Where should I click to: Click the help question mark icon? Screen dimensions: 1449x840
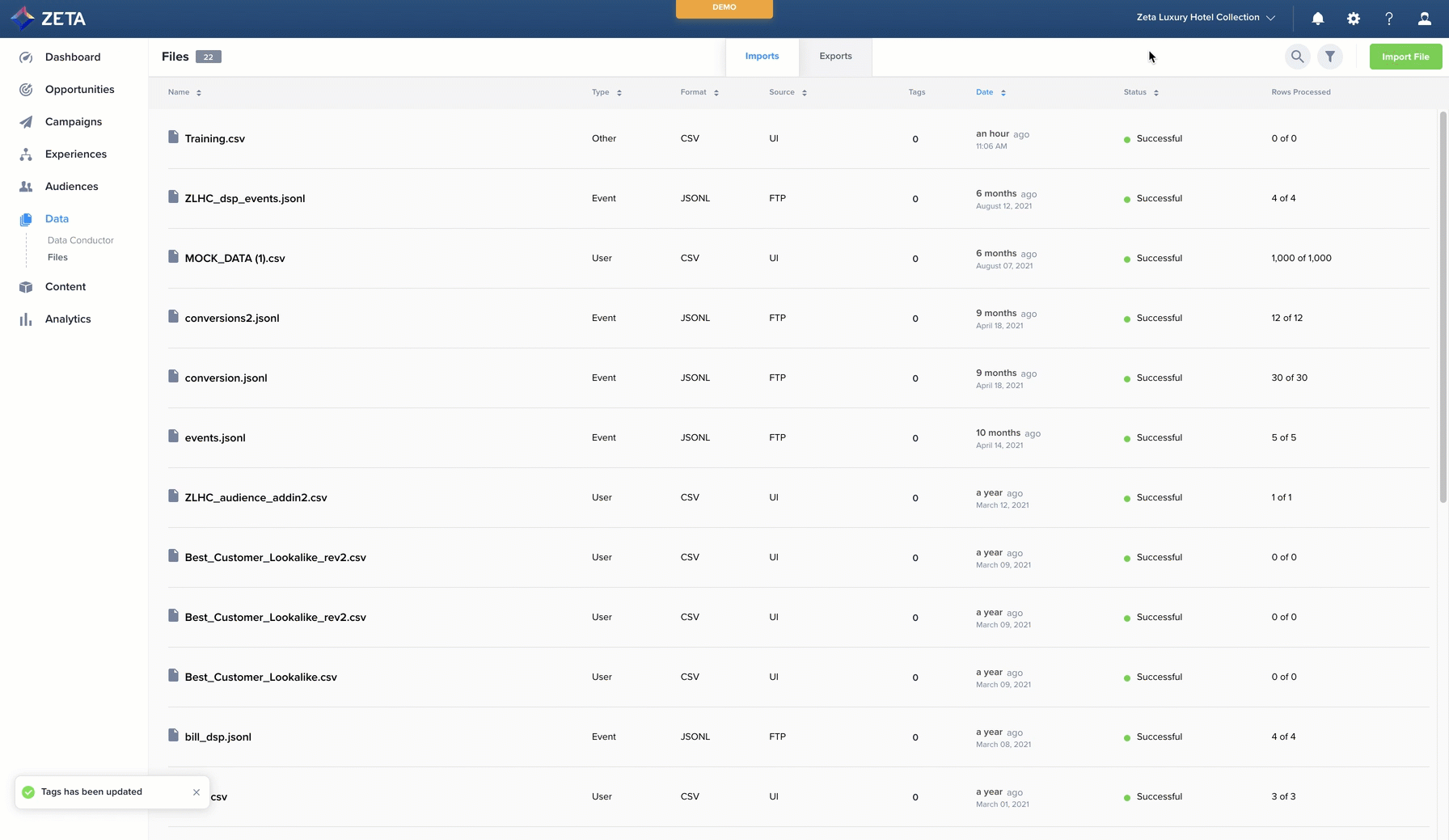tap(1388, 19)
